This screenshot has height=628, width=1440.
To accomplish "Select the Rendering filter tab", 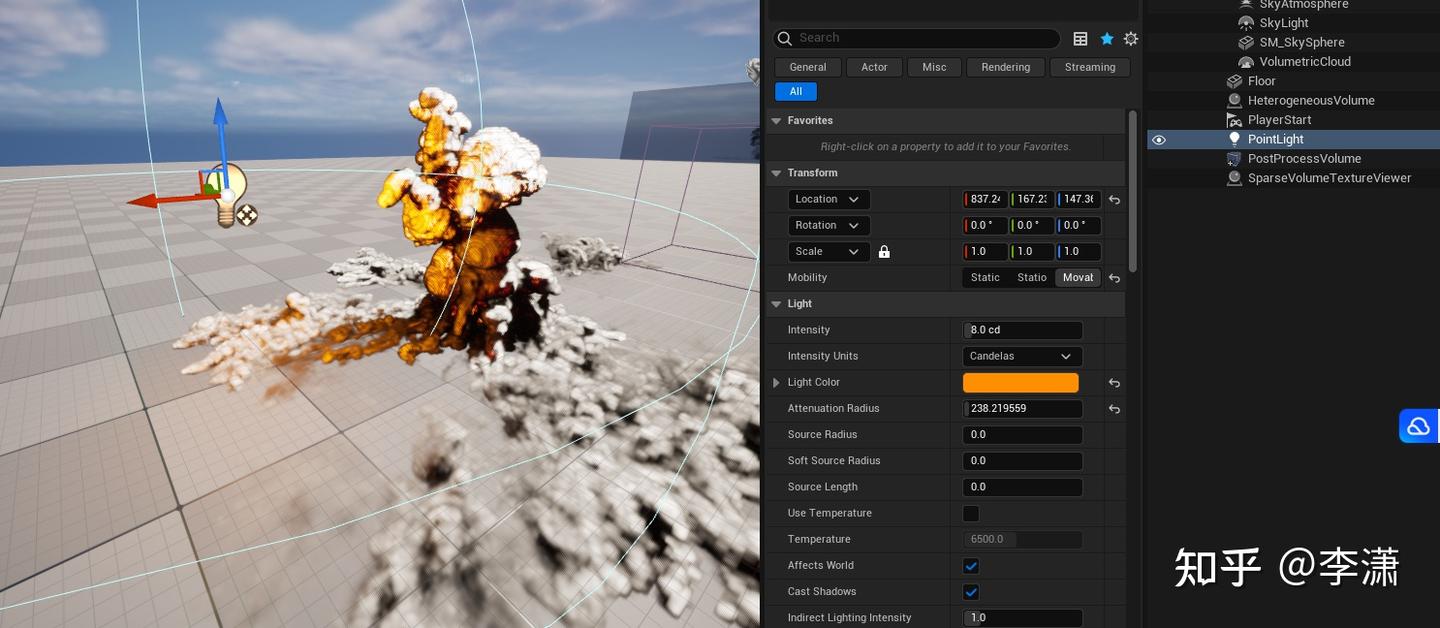I will click(x=1005, y=67).
